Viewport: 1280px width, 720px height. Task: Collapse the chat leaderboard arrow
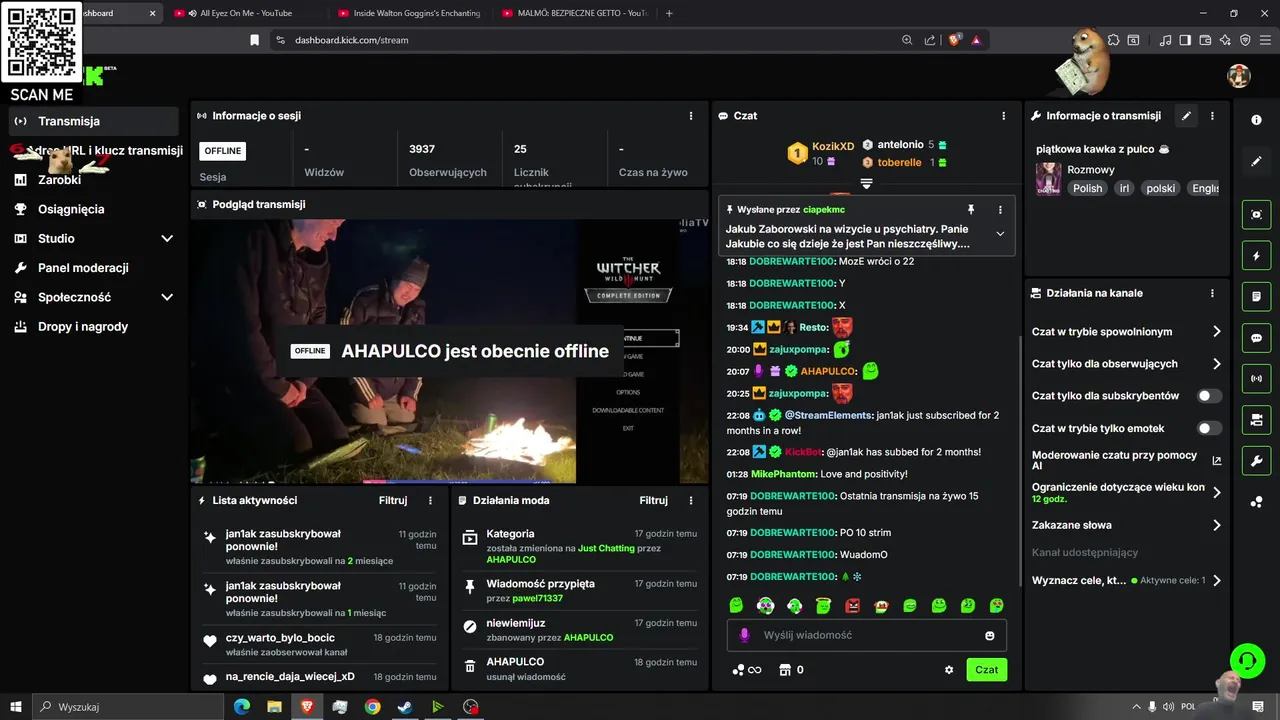coord(867,184)
